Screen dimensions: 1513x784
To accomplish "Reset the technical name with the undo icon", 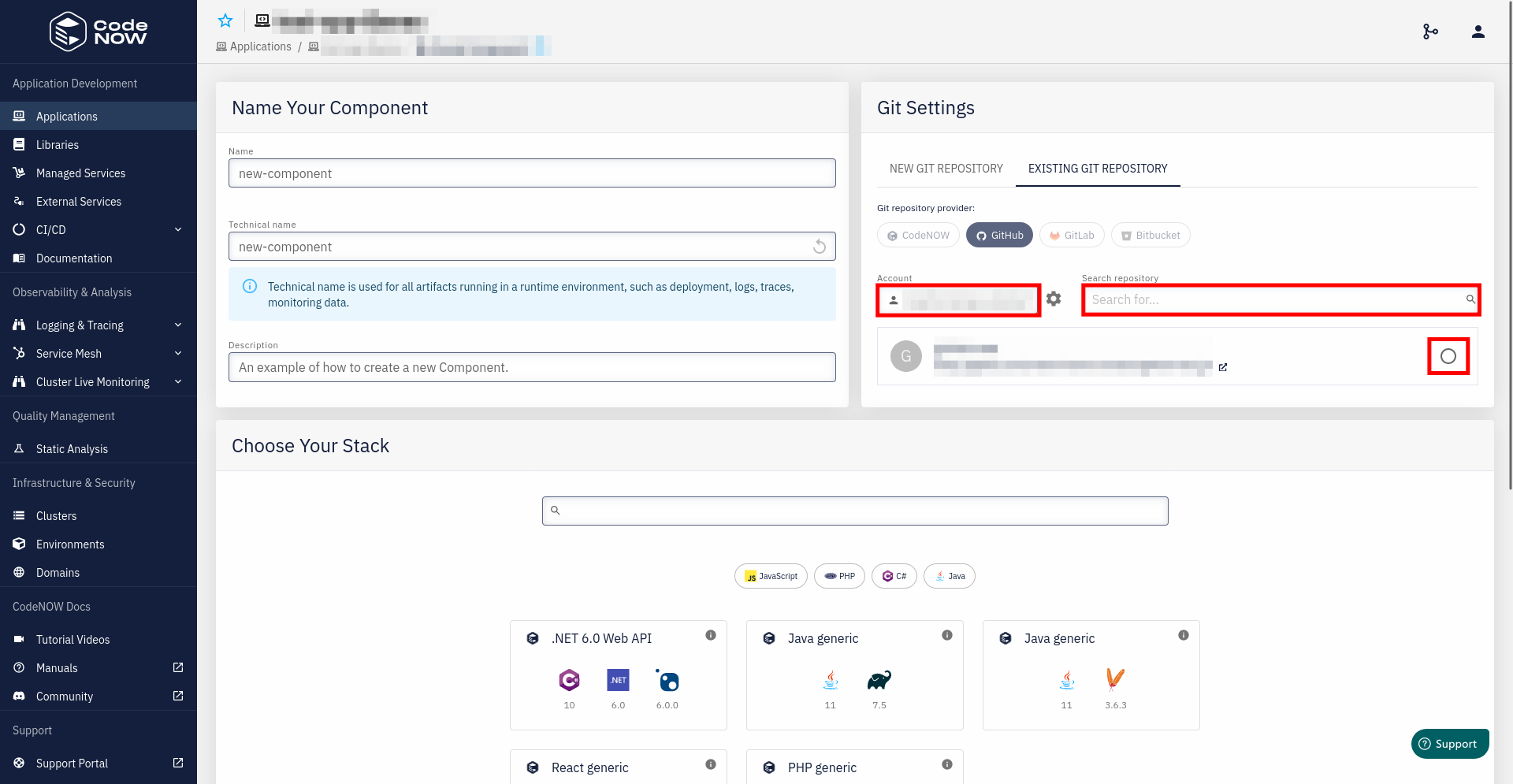I will click(820, 247).
